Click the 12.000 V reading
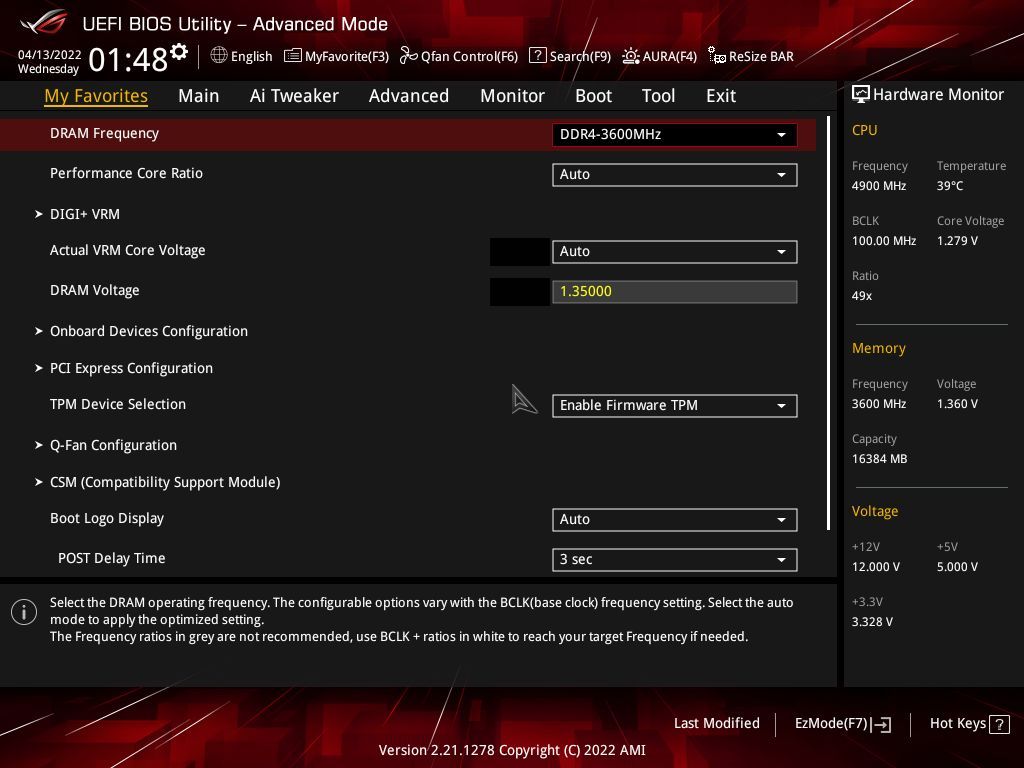Viewport: 1024px width, 768px height. pyautogui.click(x=876, y=567)
